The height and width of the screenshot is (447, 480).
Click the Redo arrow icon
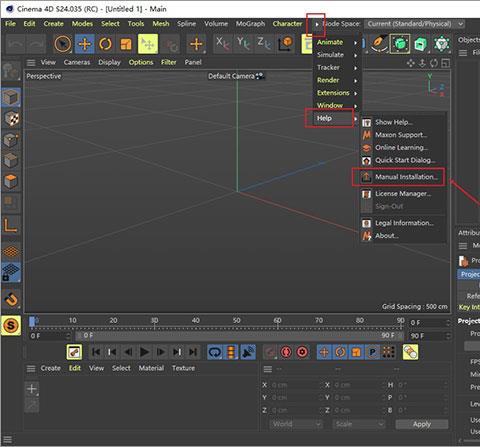[x=36, y=44]
